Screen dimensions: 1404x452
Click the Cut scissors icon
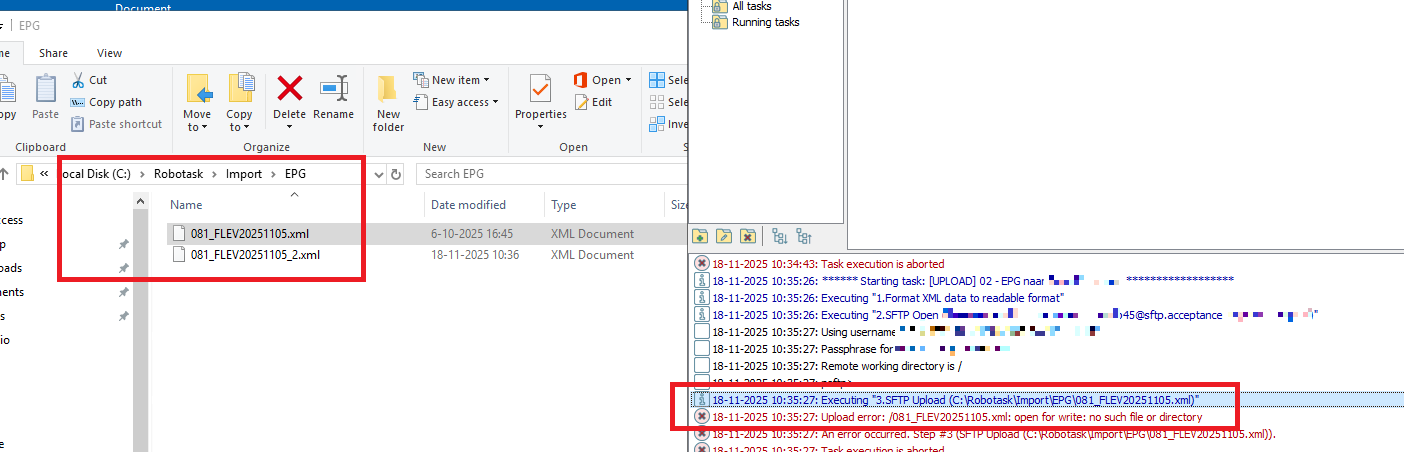(79, 80)
